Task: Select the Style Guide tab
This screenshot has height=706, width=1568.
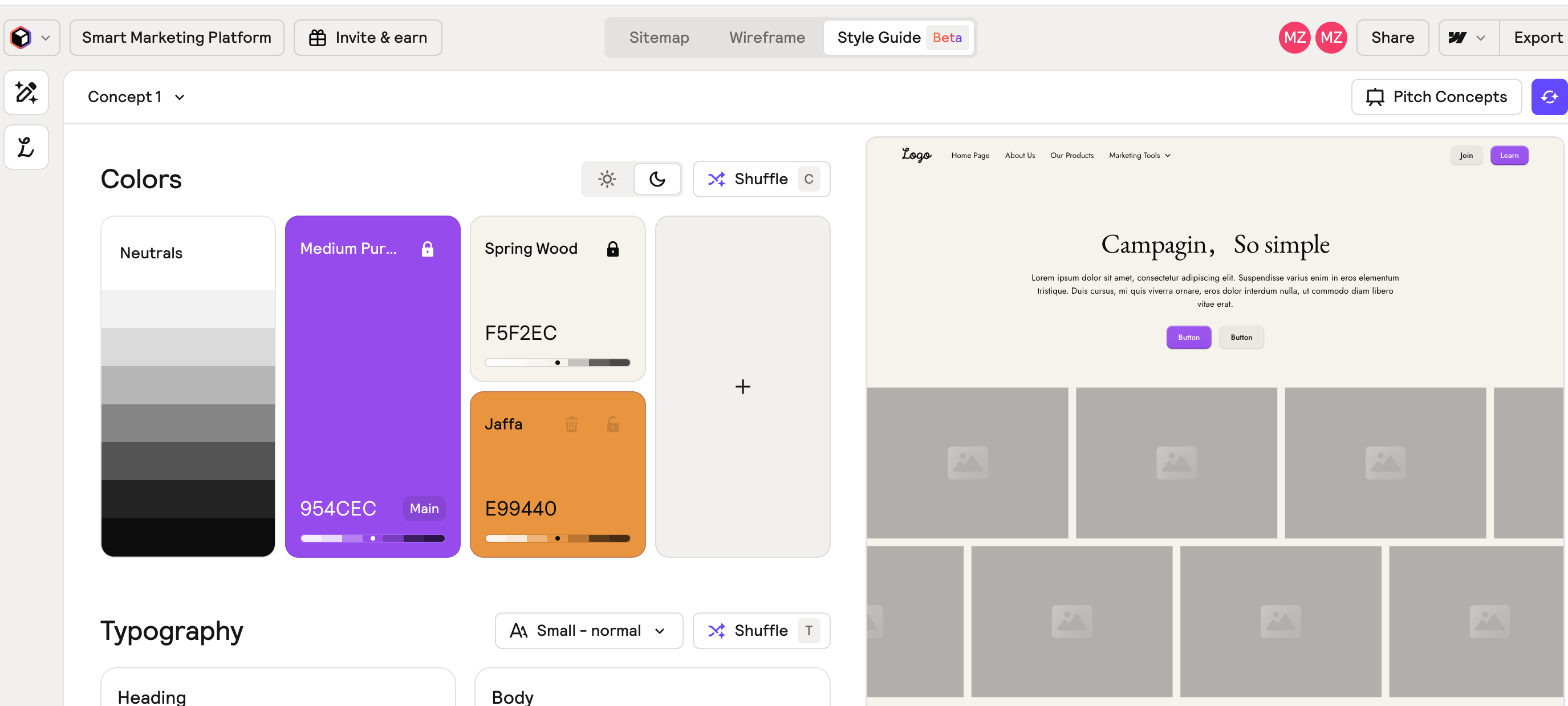Action: coord(899,38)
